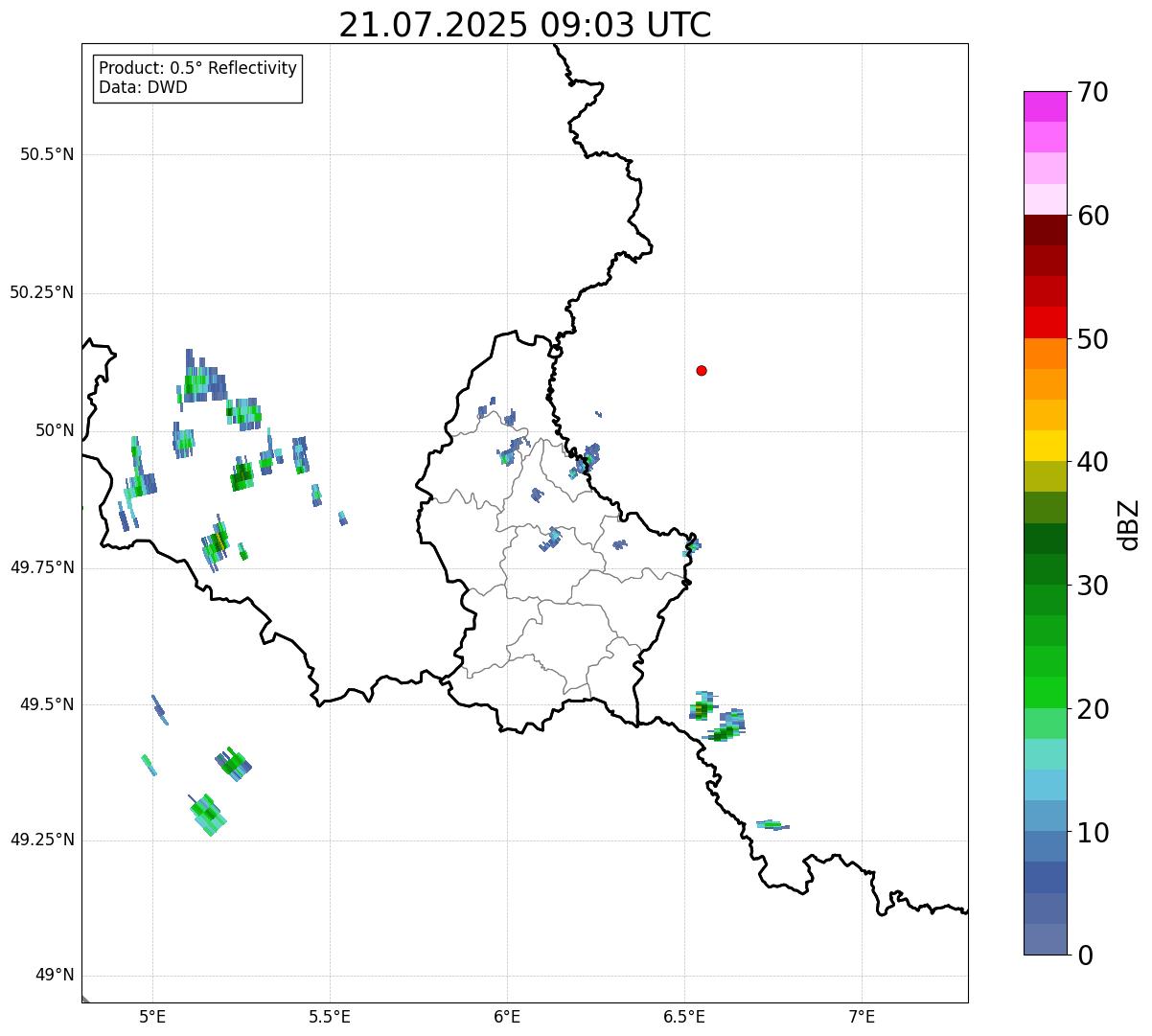
Task: Click the latitude label 50.25°N
Action: click(42, 292)
